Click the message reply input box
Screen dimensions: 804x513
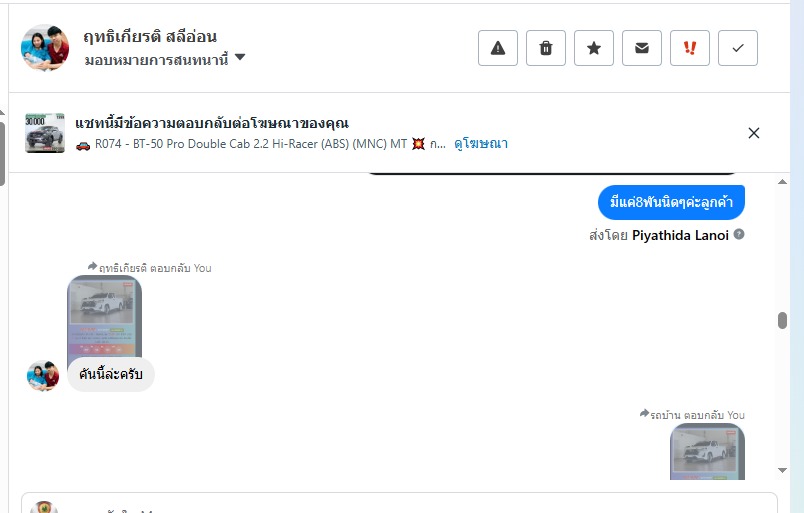coord(400,505)
